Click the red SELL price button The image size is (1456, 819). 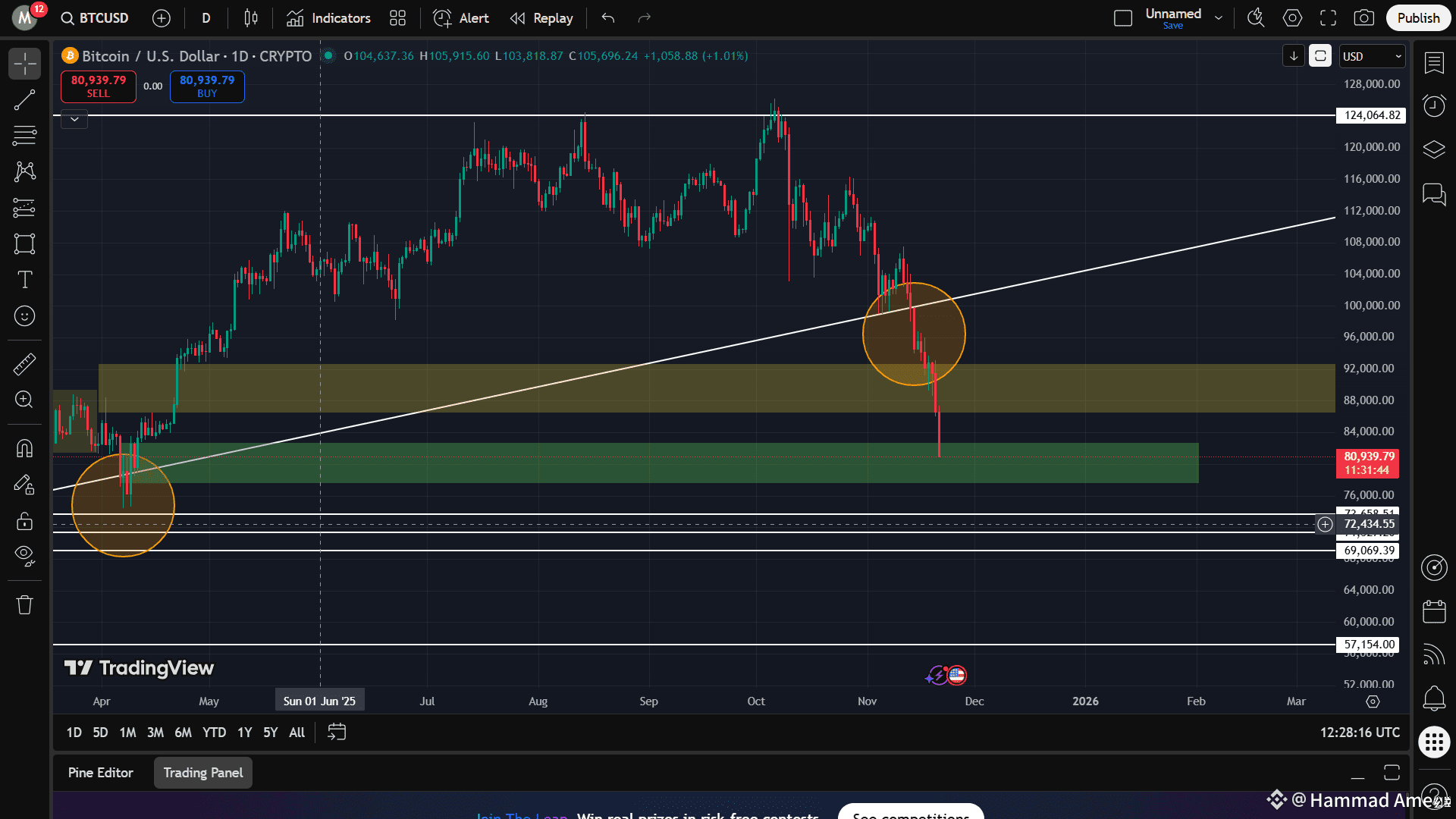point(99,86)
